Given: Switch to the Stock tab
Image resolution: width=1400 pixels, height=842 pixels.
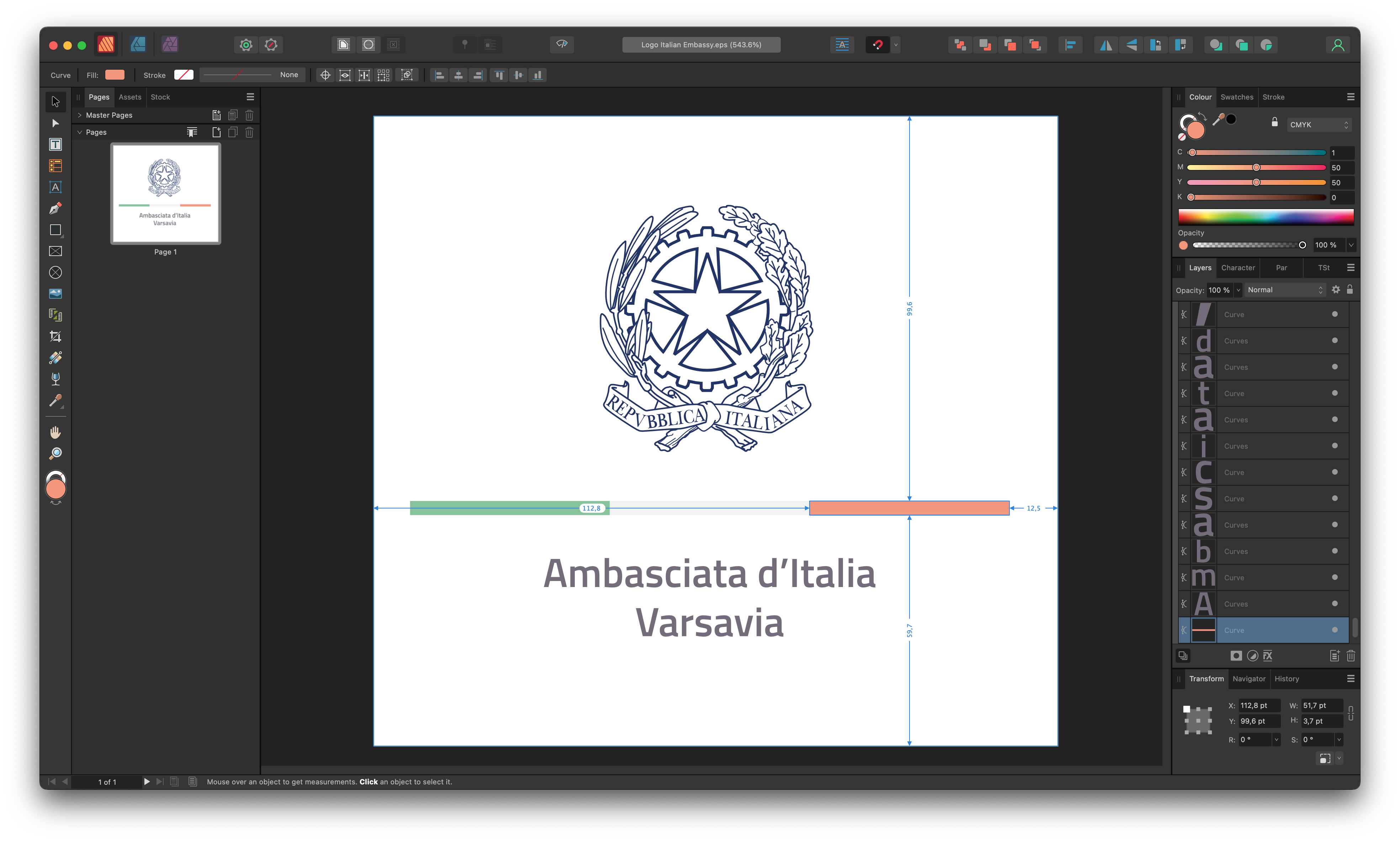Looking at the screenshot, I should (160, 97).
